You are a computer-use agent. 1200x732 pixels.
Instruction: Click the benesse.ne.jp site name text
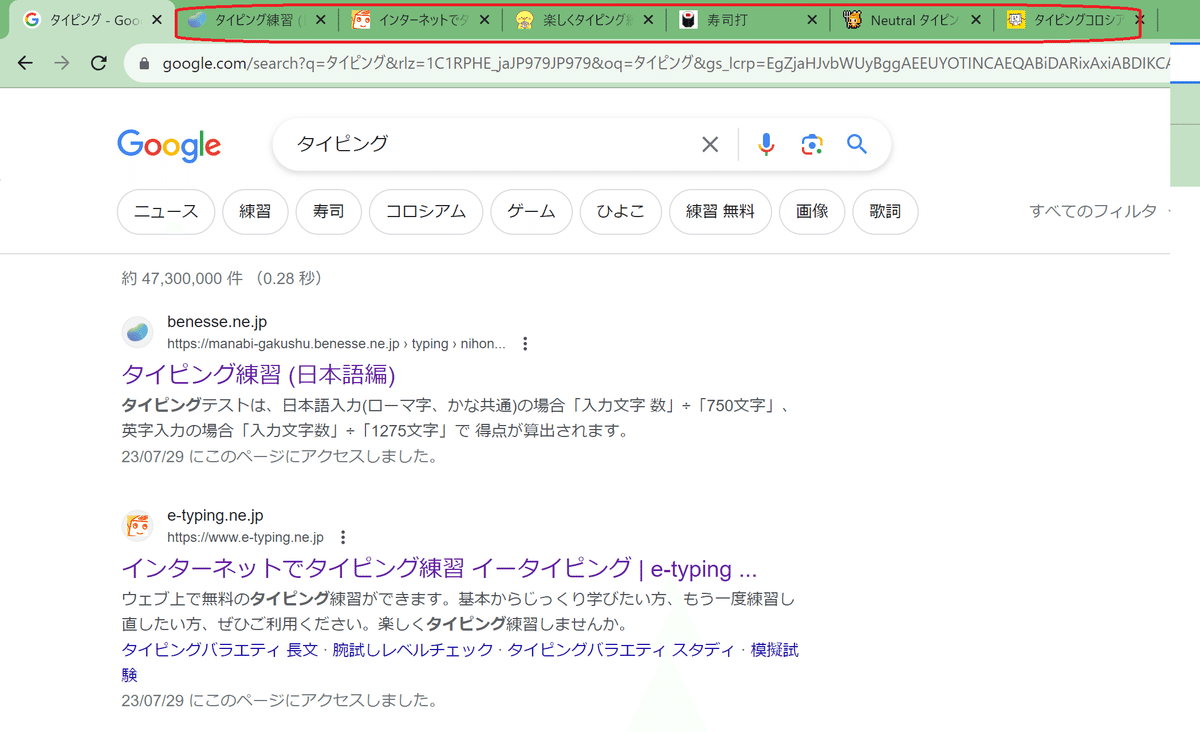217,322
